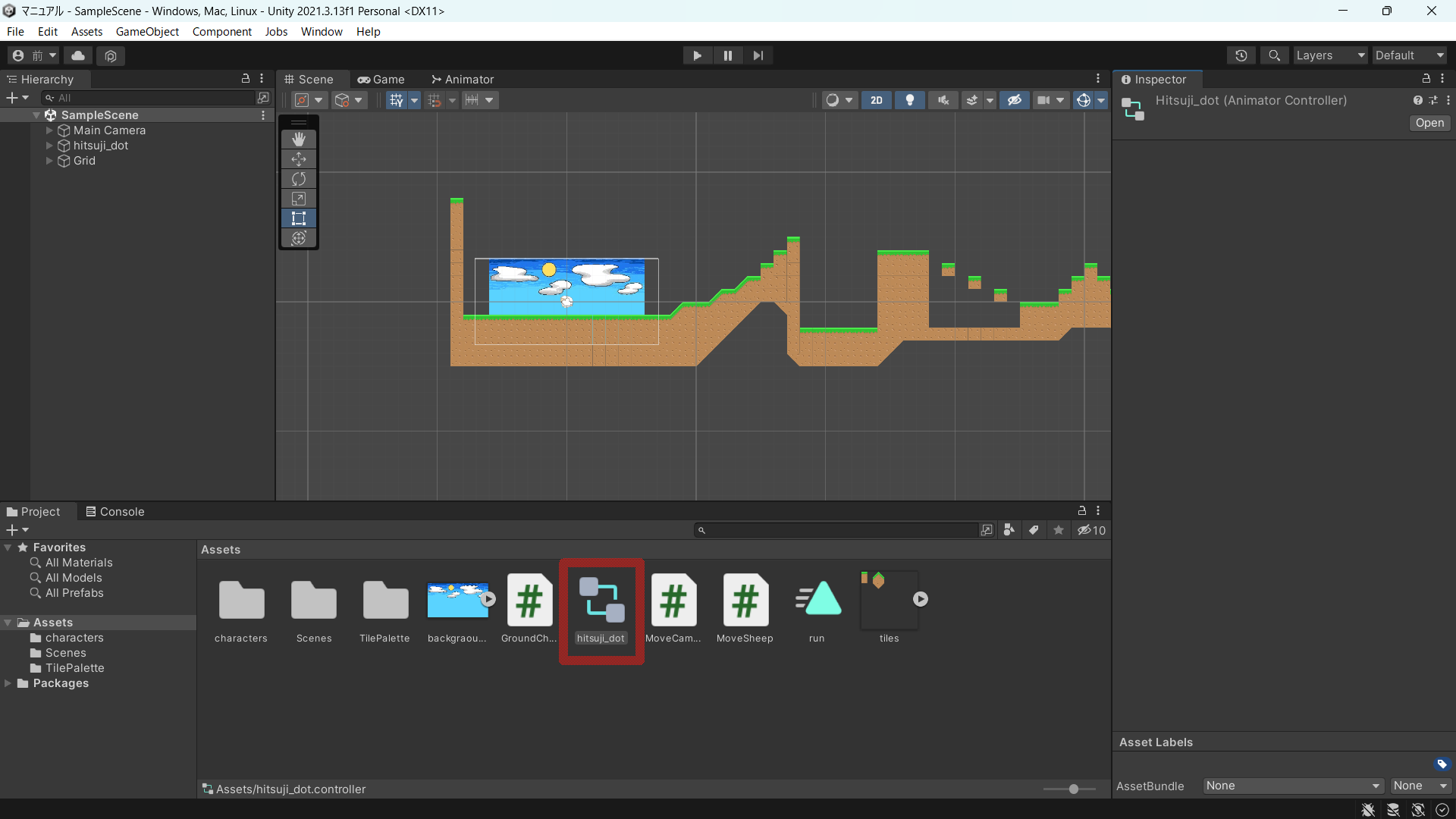Screen dimensions: 1456x819
Task: Click the cloud services icon
Action: coord(78,55)
